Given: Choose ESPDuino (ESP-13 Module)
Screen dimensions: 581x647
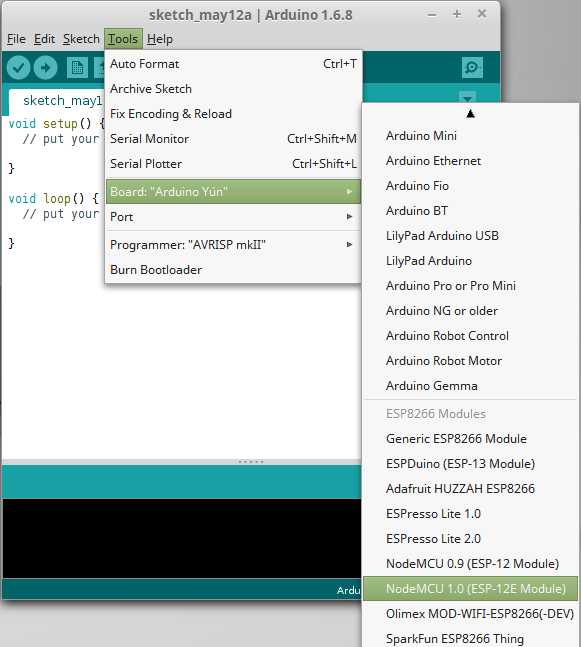Looking at the screenshot, I should [x=470, y=464].
